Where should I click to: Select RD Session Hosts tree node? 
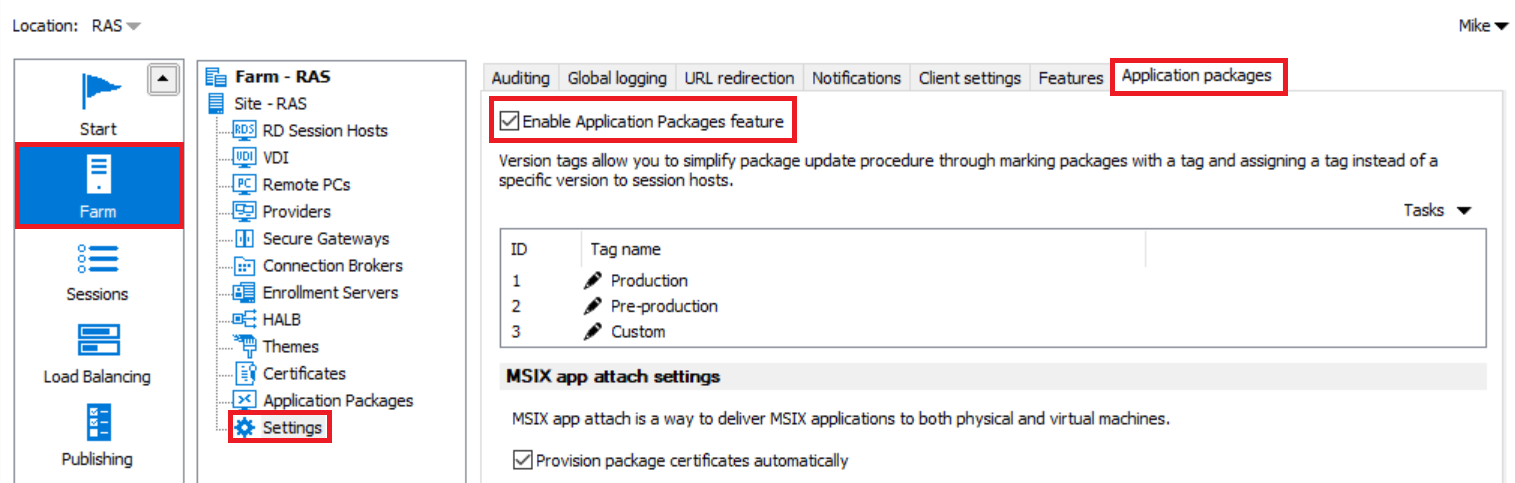pos(324,130)
